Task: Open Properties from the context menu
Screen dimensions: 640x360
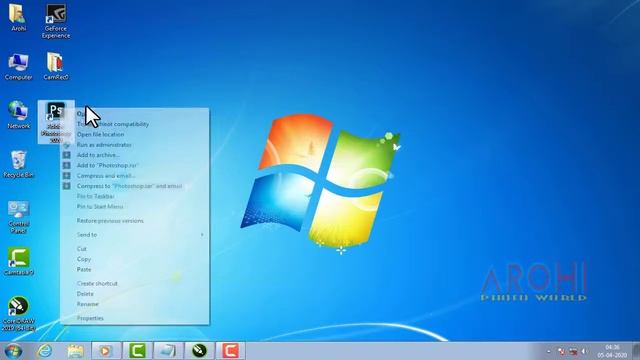Action: pos(135,318)
